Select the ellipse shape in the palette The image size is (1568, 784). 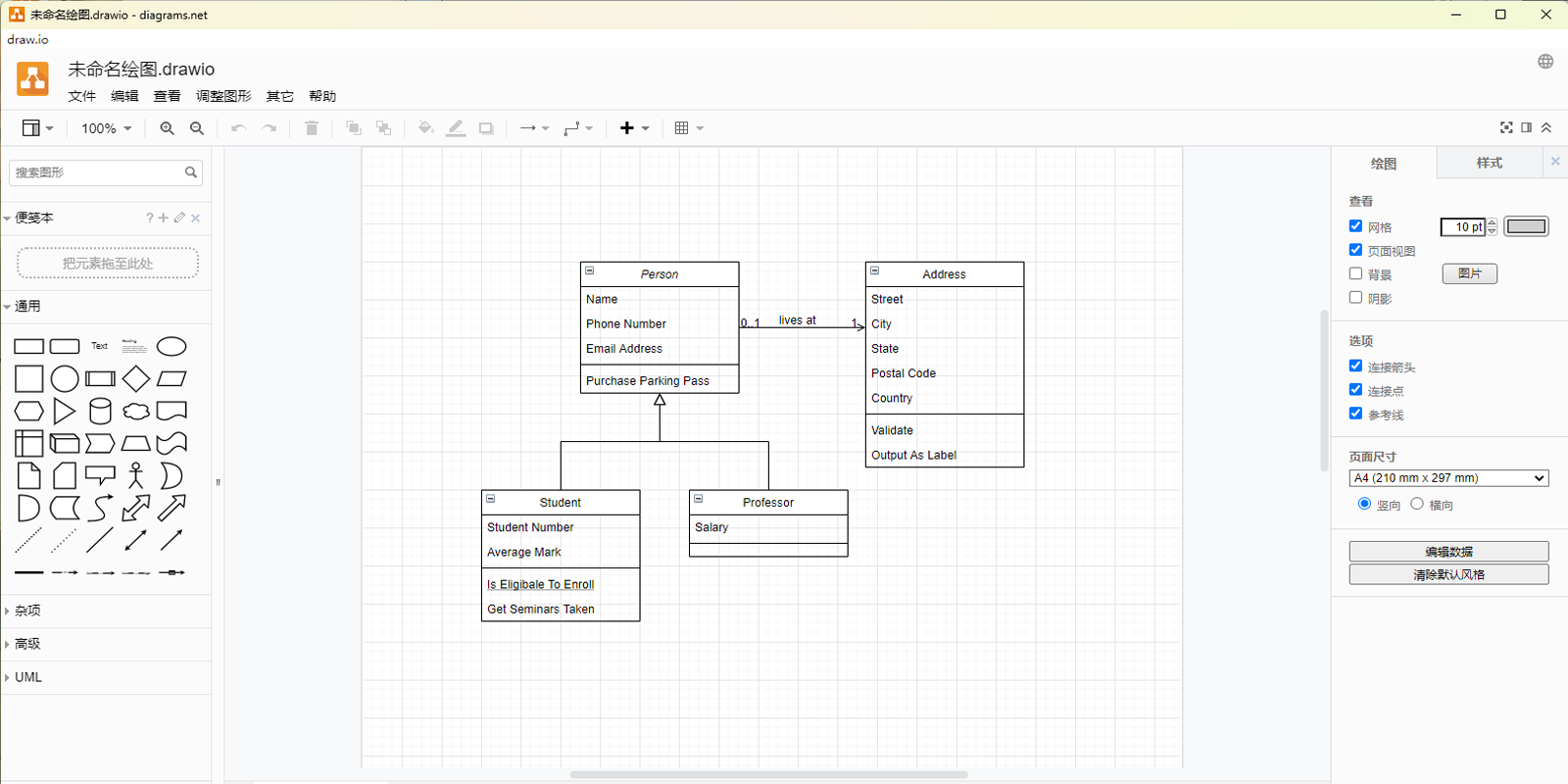171,347
